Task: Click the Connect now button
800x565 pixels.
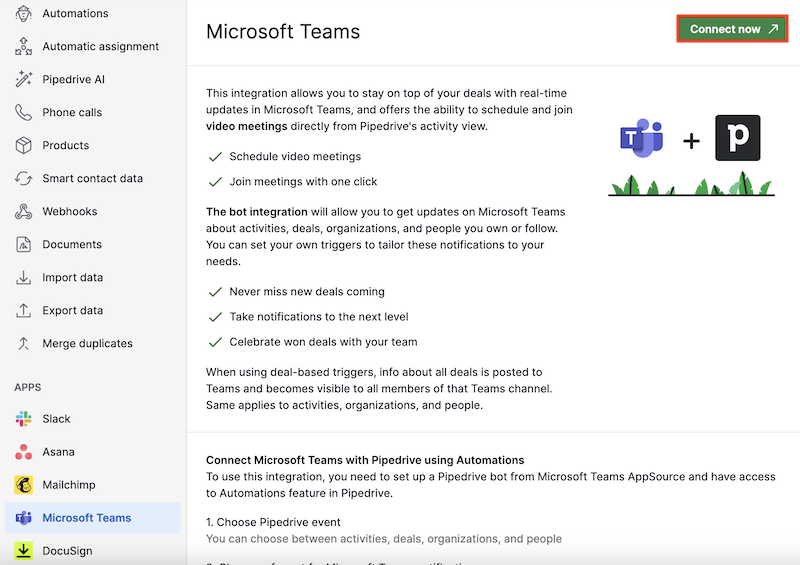Action: (x=732, y=29)
